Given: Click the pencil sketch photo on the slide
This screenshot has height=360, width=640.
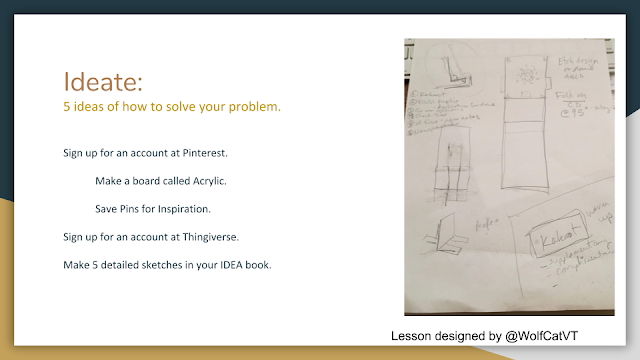Looking at the screenshot, I should (x=509, y=177).
